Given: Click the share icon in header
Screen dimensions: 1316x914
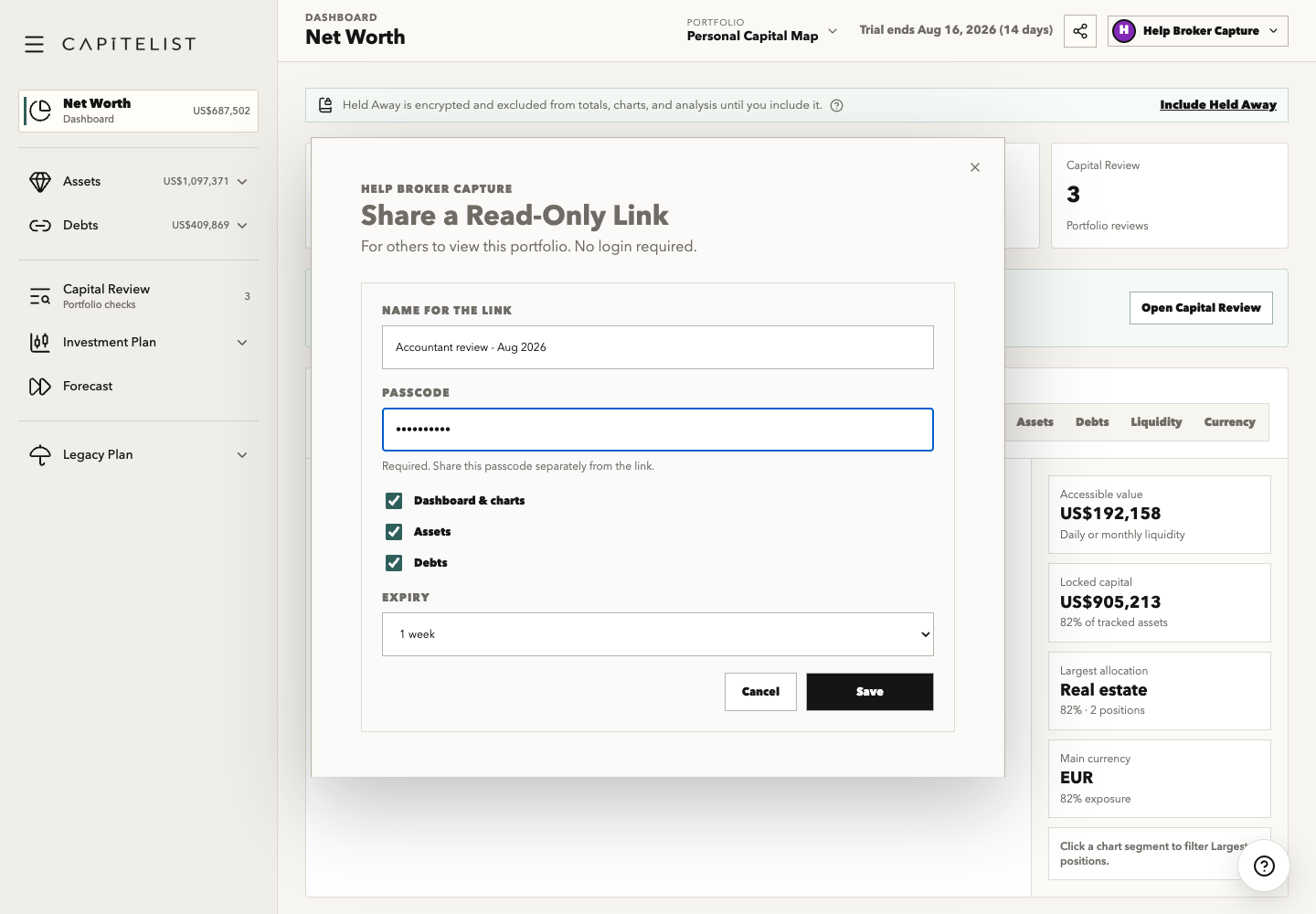Looking at the screenshot, I should point(1080,31).
